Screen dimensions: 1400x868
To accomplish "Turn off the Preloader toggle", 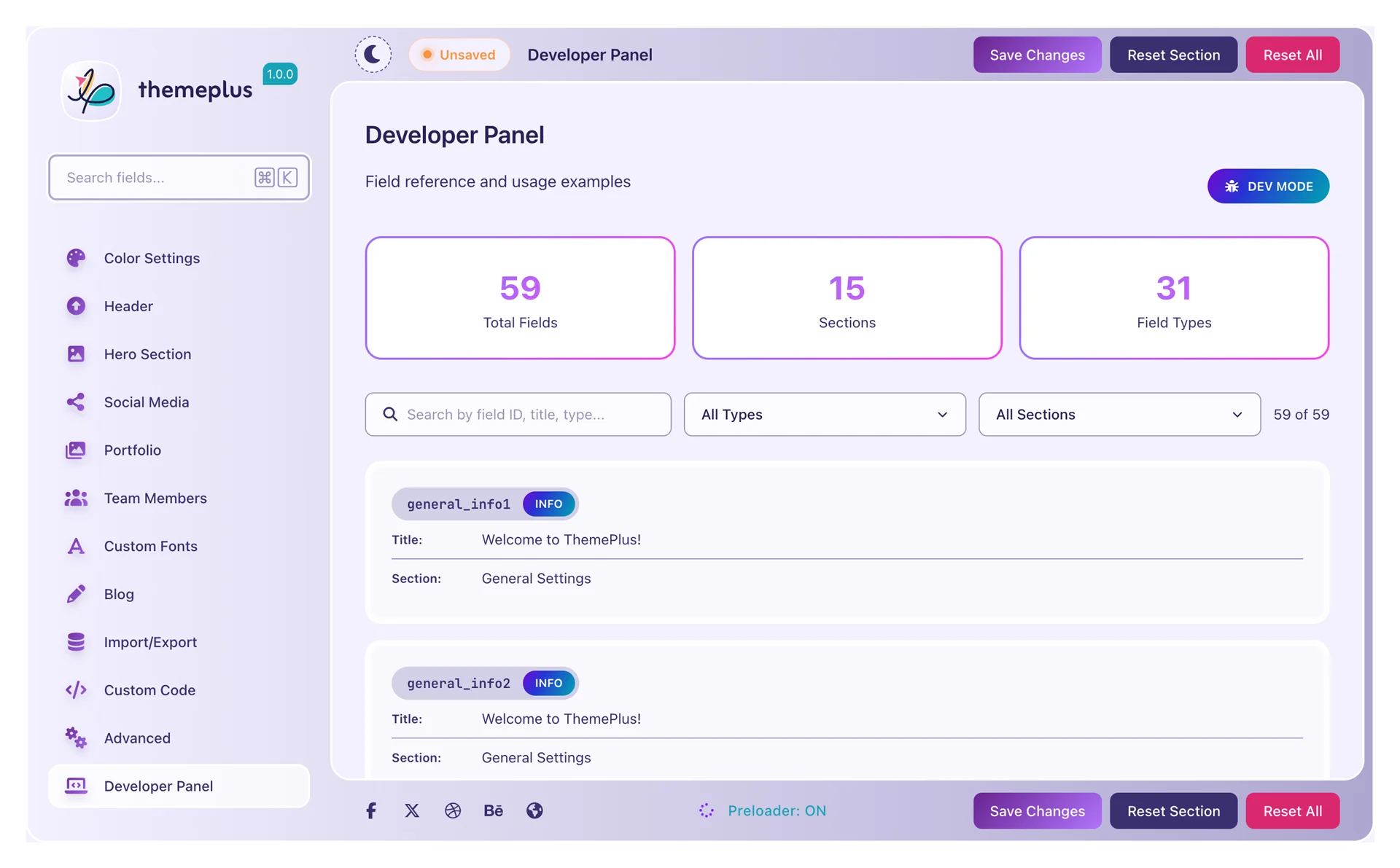I will click(763, 810).
